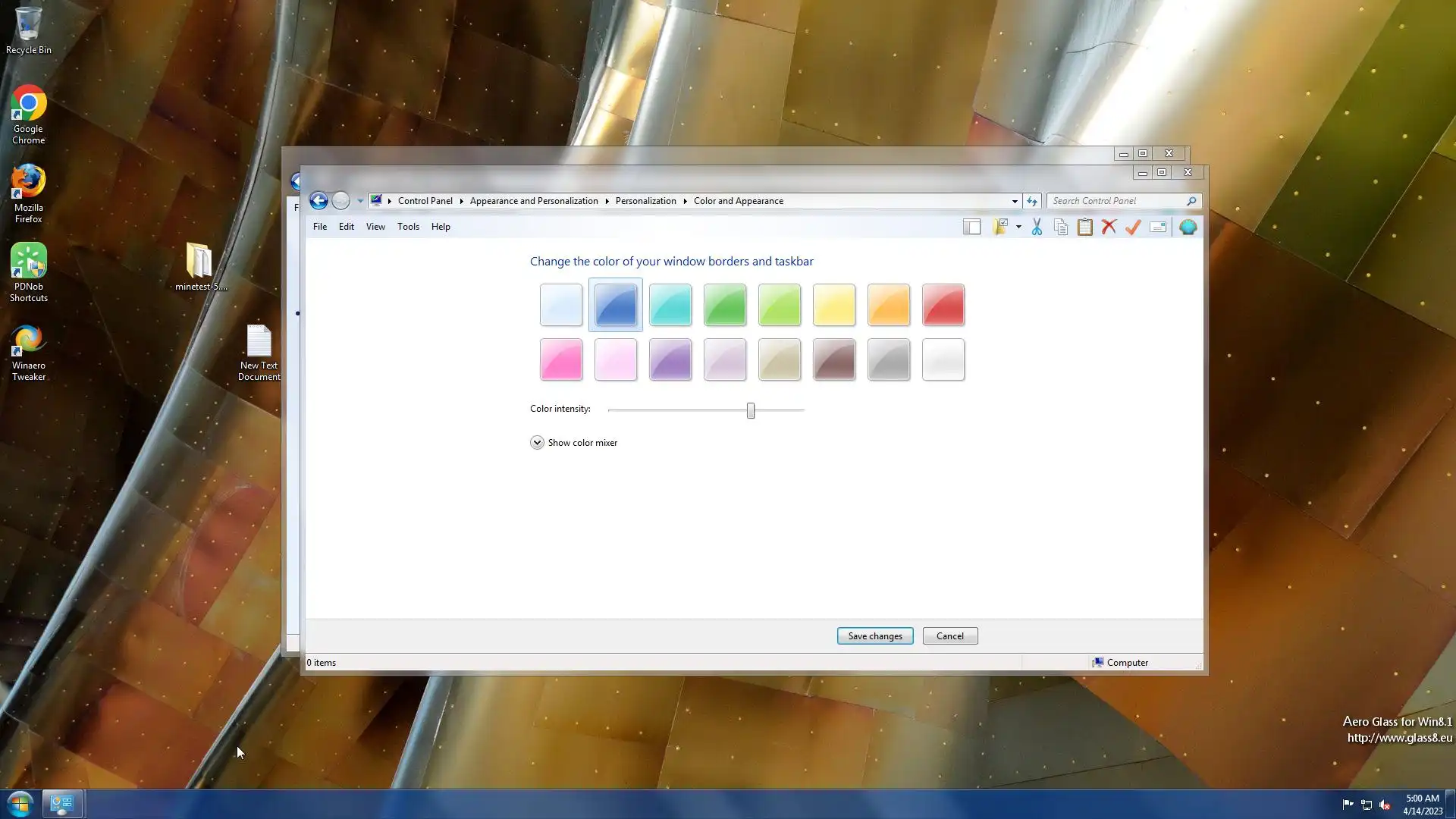The height and width of the screenshot is (819, 1456).
Task: Expand Show color mixer
Action: [x=537, y=443]
